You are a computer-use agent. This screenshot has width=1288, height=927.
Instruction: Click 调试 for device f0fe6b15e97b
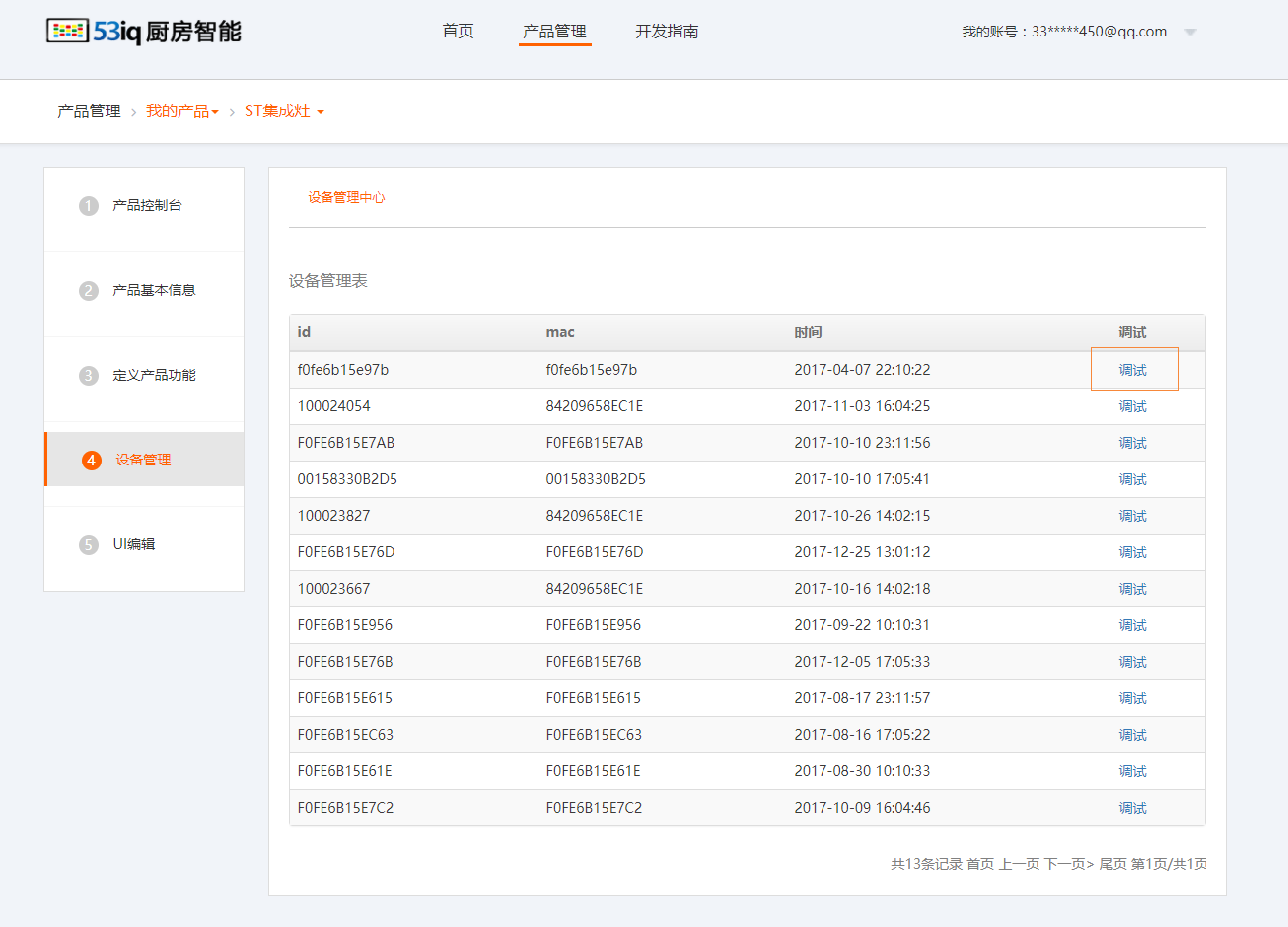(x=1132, y=370)
